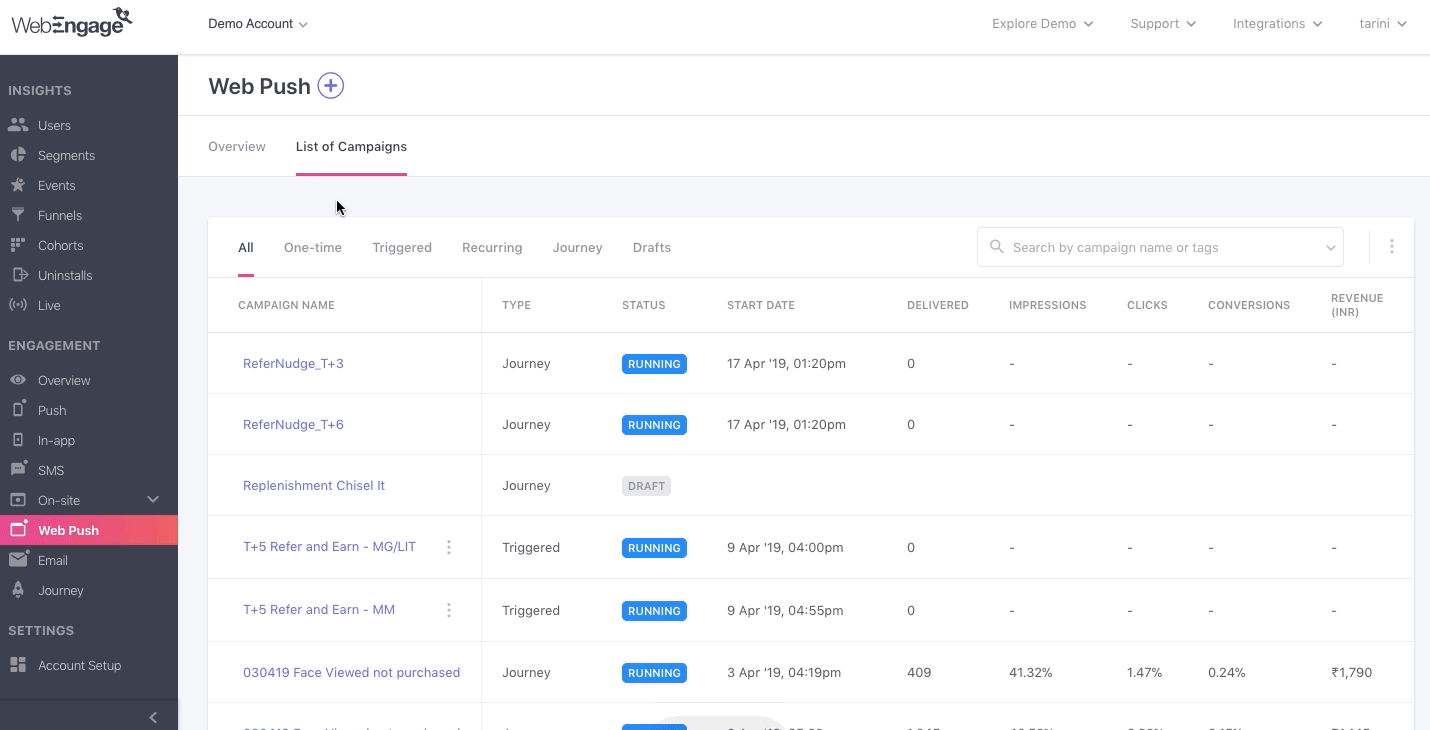
Task: Click Start Date column header
Action: (761, 305)
